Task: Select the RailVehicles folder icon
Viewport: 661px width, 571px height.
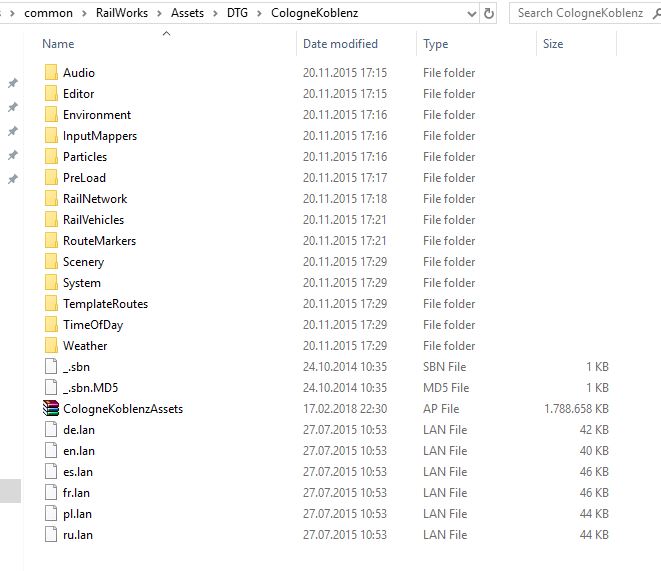Action: pyautogui.click(x=51, y=220)
